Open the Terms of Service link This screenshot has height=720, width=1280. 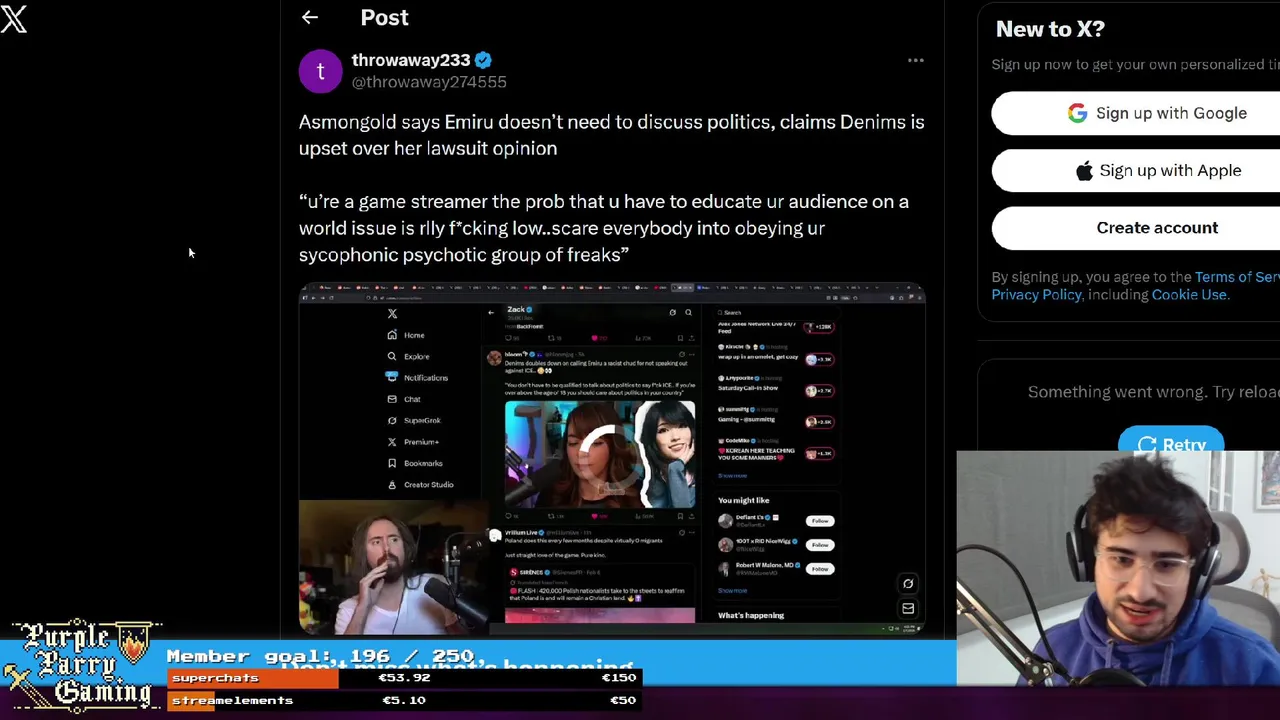1237,277
